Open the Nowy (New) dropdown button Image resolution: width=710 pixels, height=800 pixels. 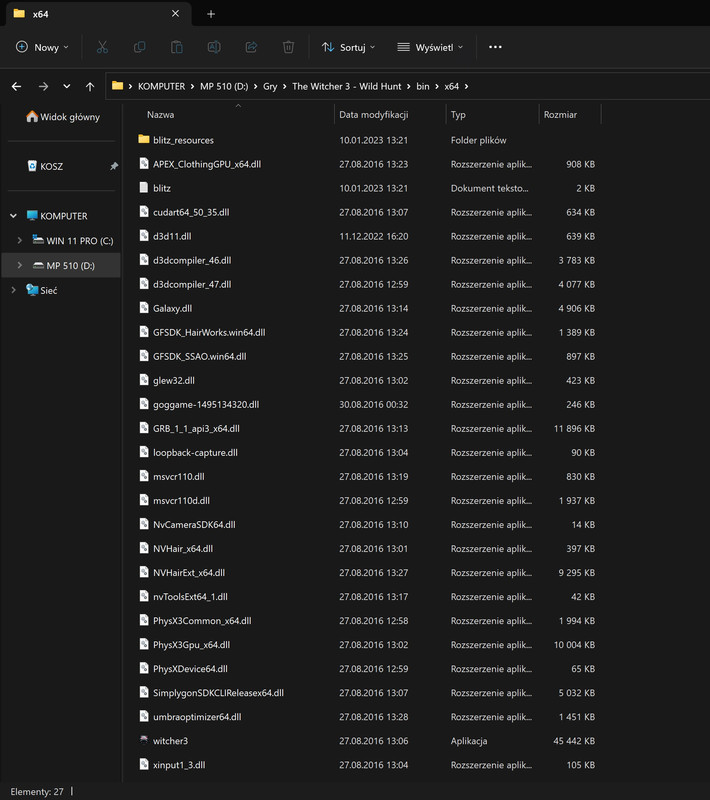[x=42, y=47]
